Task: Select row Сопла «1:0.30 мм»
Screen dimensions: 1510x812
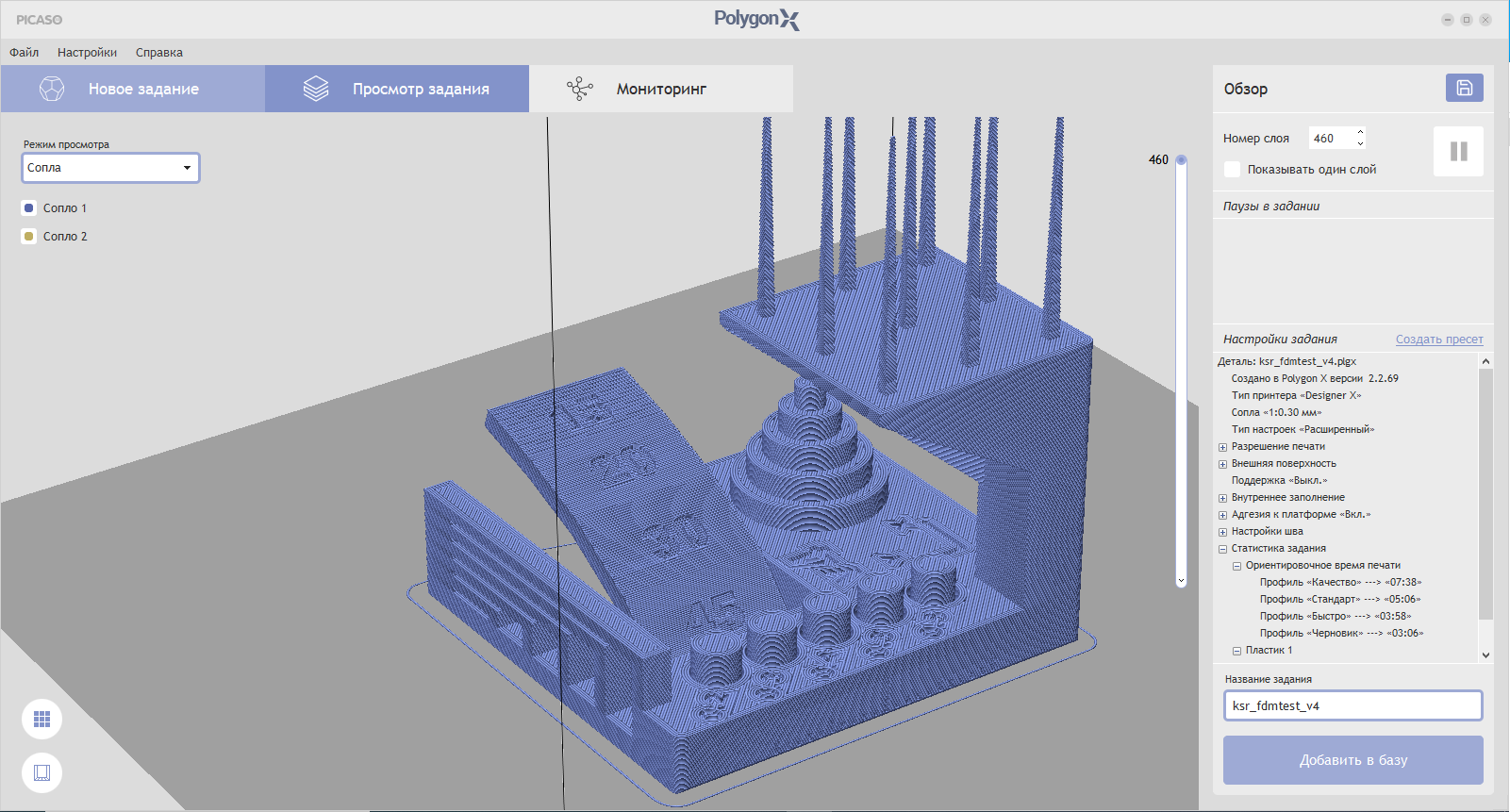Action: (1277, 413)
